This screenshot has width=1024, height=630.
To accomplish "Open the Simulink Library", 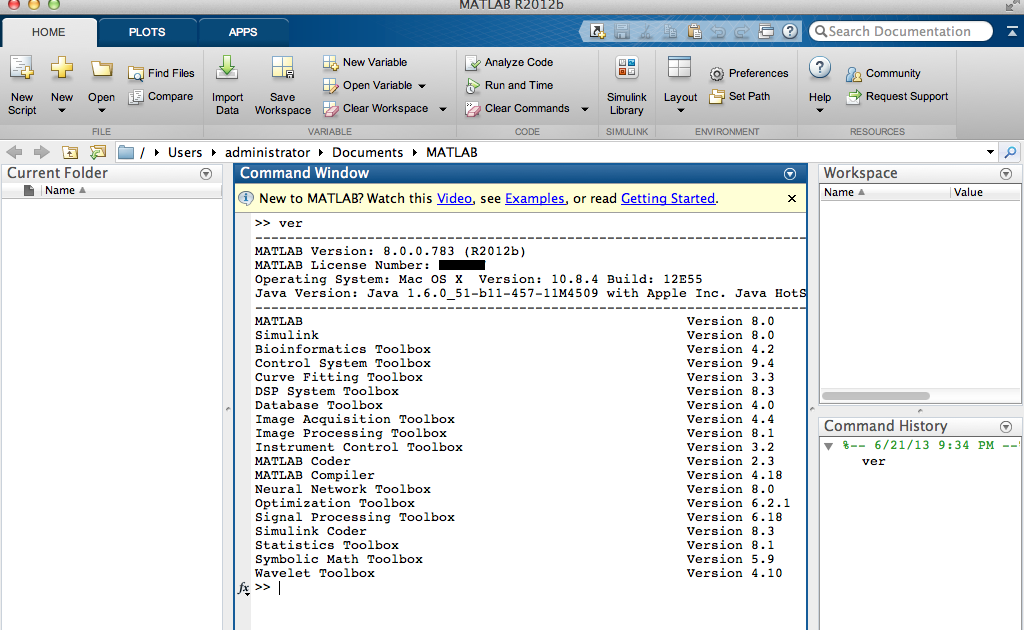I will tap(626, 86).
